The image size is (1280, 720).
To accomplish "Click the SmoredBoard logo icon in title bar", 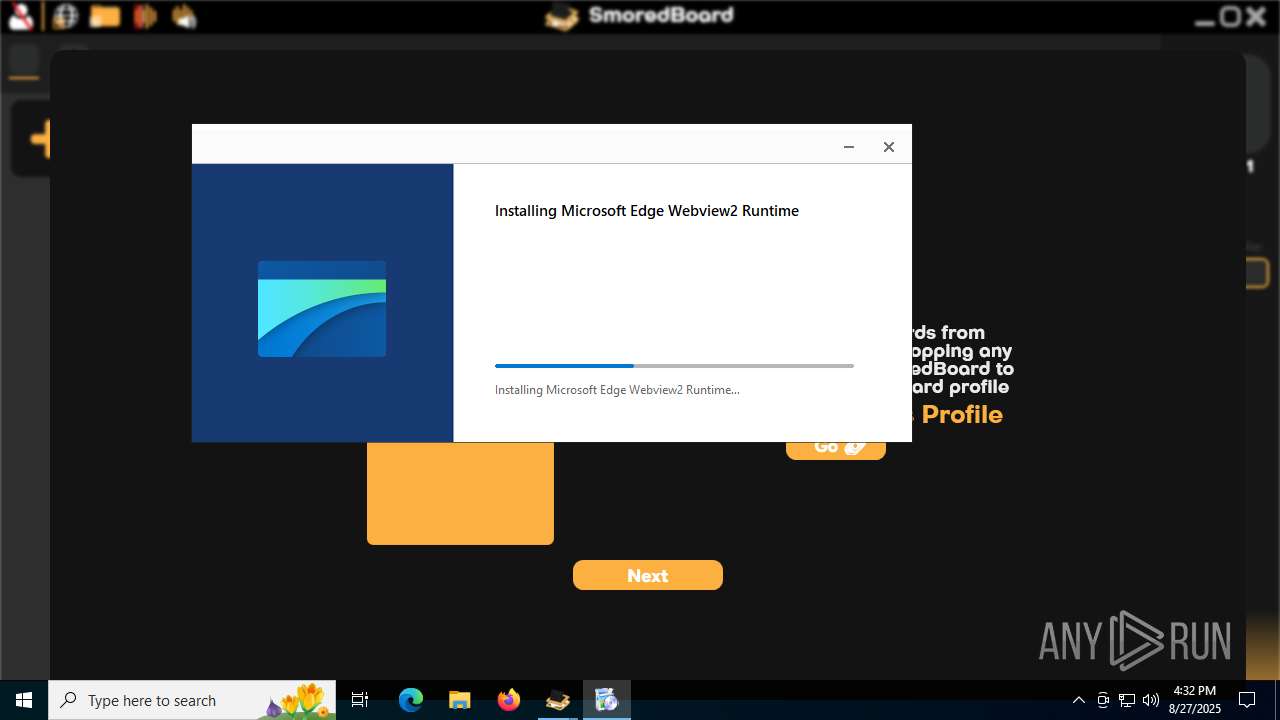I will [562, 17].
